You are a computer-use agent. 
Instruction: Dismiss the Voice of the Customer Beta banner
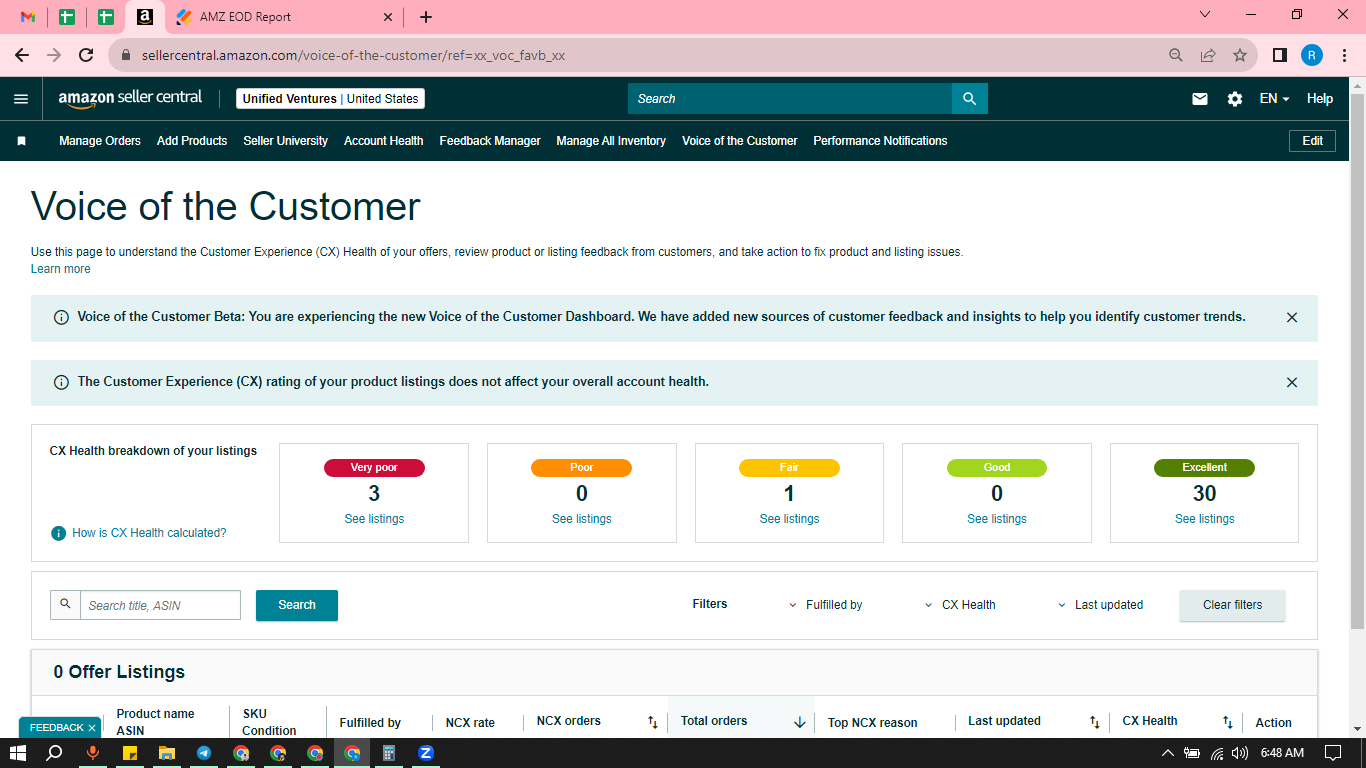tap(1292, 317)
